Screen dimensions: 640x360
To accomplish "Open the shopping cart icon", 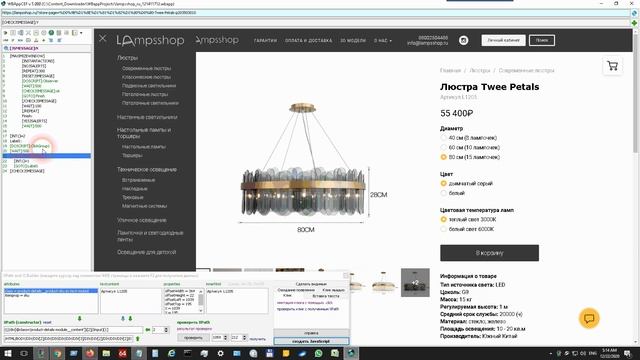I will (x=612, y=66).
